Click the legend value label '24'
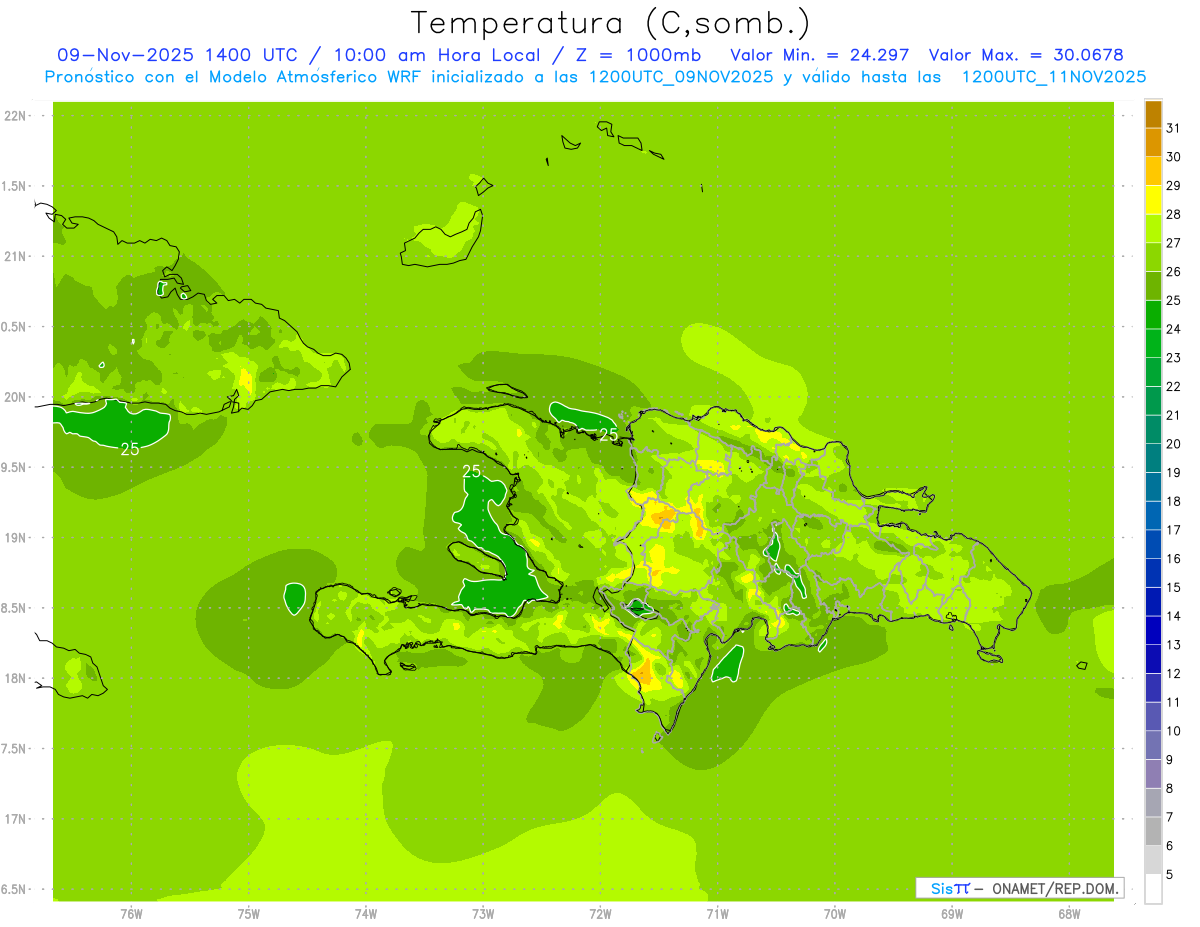The height and width of the screenshot is (927, 1200). click(x=1174, y=329)
